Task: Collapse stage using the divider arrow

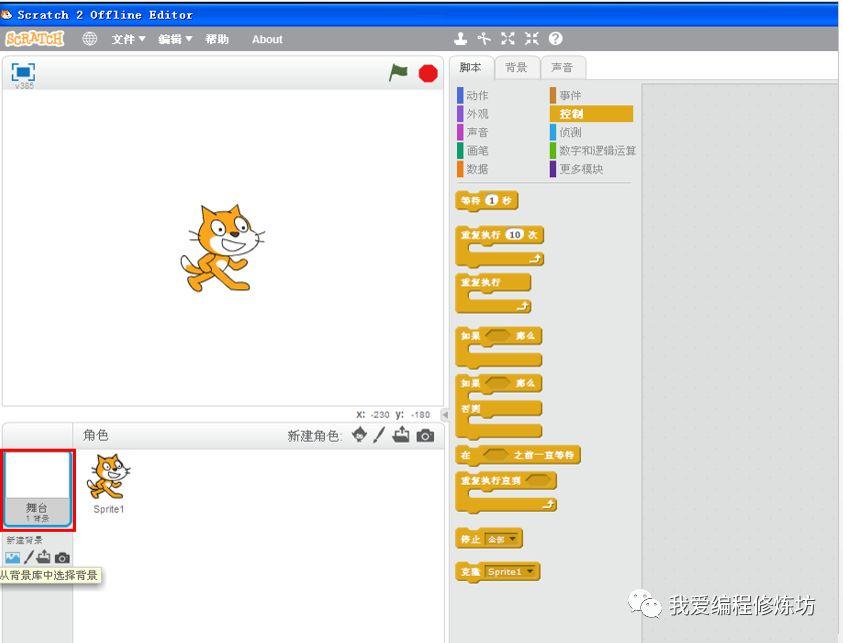Action: tap(445, 415)
